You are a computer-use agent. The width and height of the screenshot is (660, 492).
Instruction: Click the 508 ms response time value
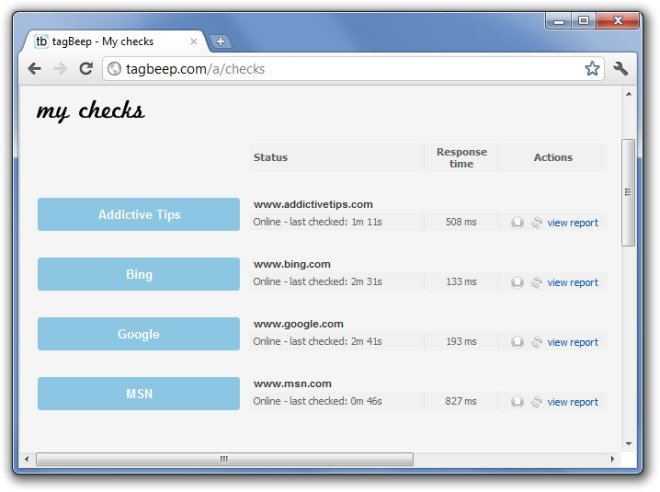pos(461,222)
